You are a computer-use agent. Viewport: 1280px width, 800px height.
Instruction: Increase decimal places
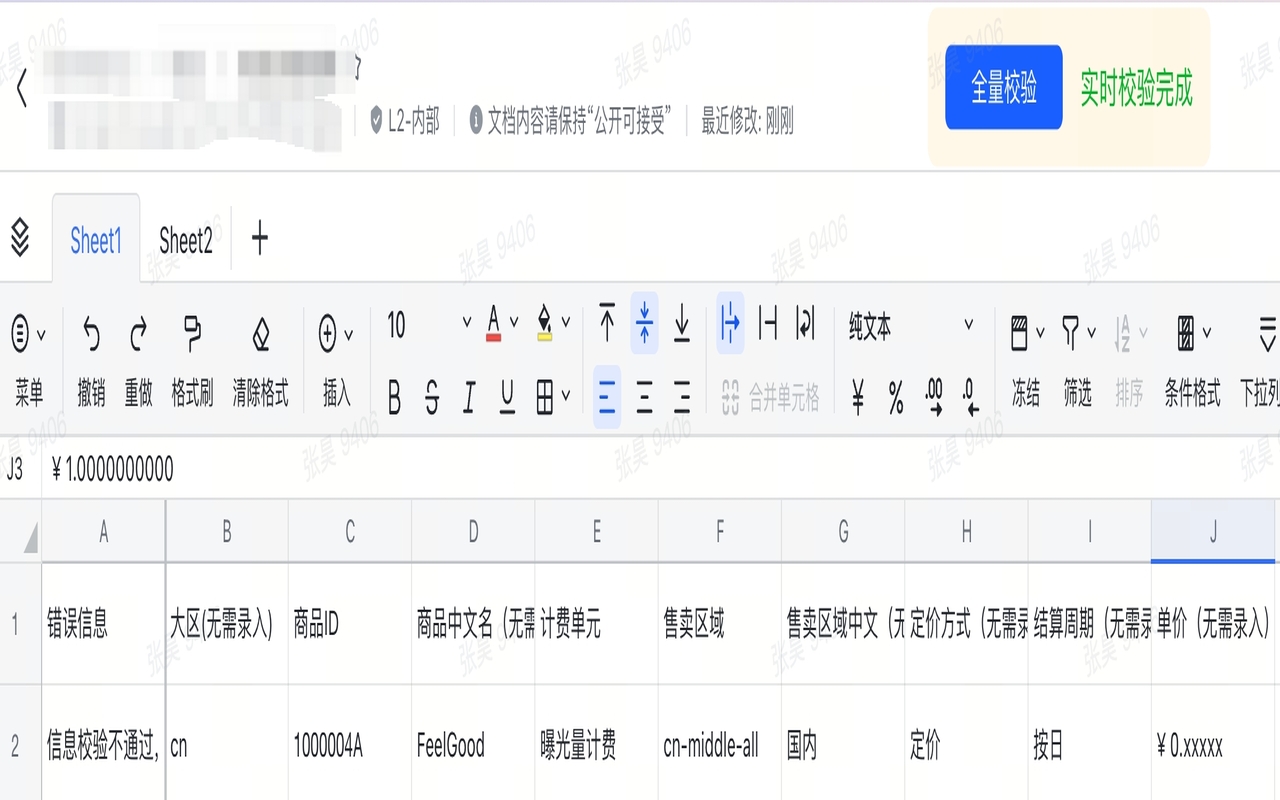pyautogui.click(x=934, y=398)
